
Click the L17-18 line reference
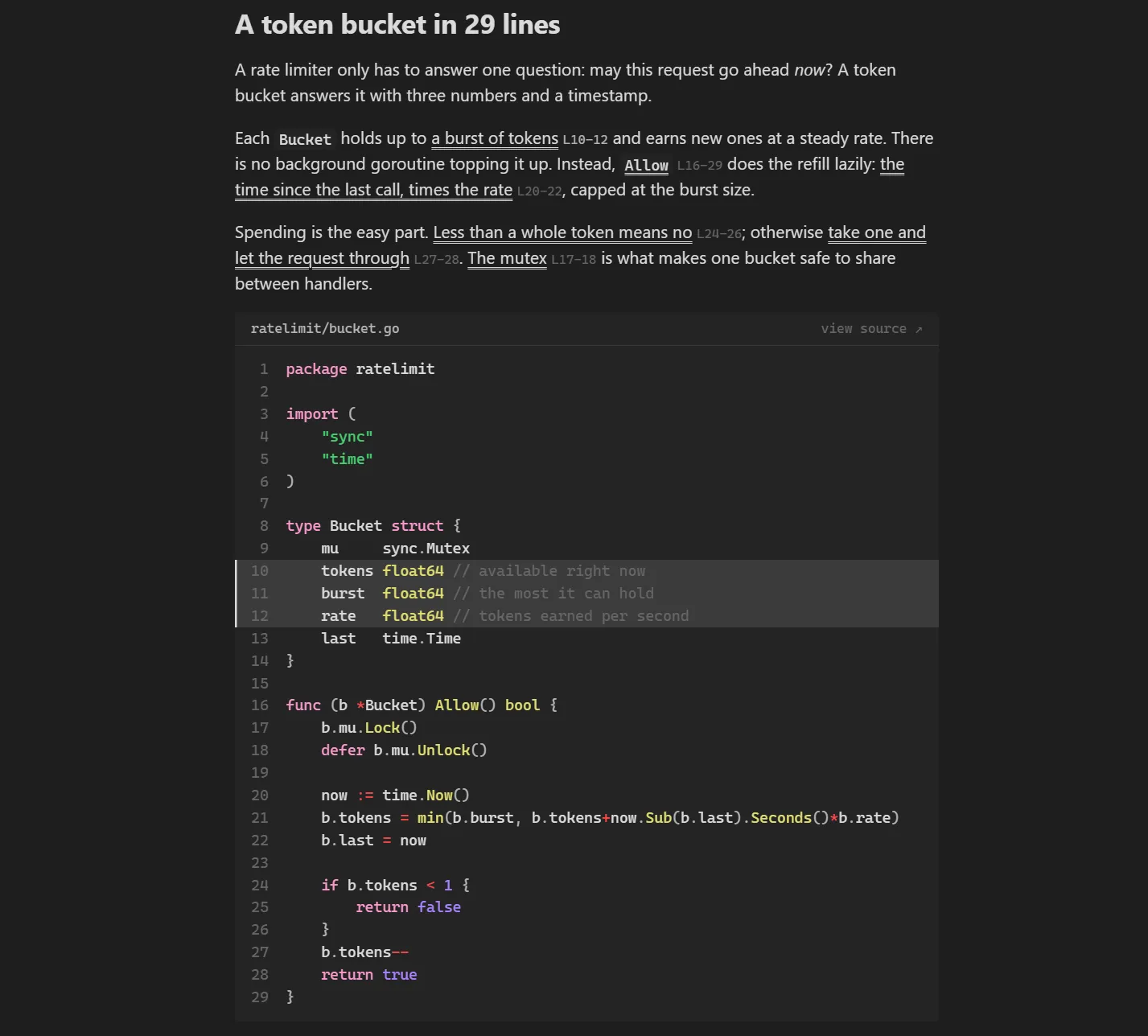point(574,260)
